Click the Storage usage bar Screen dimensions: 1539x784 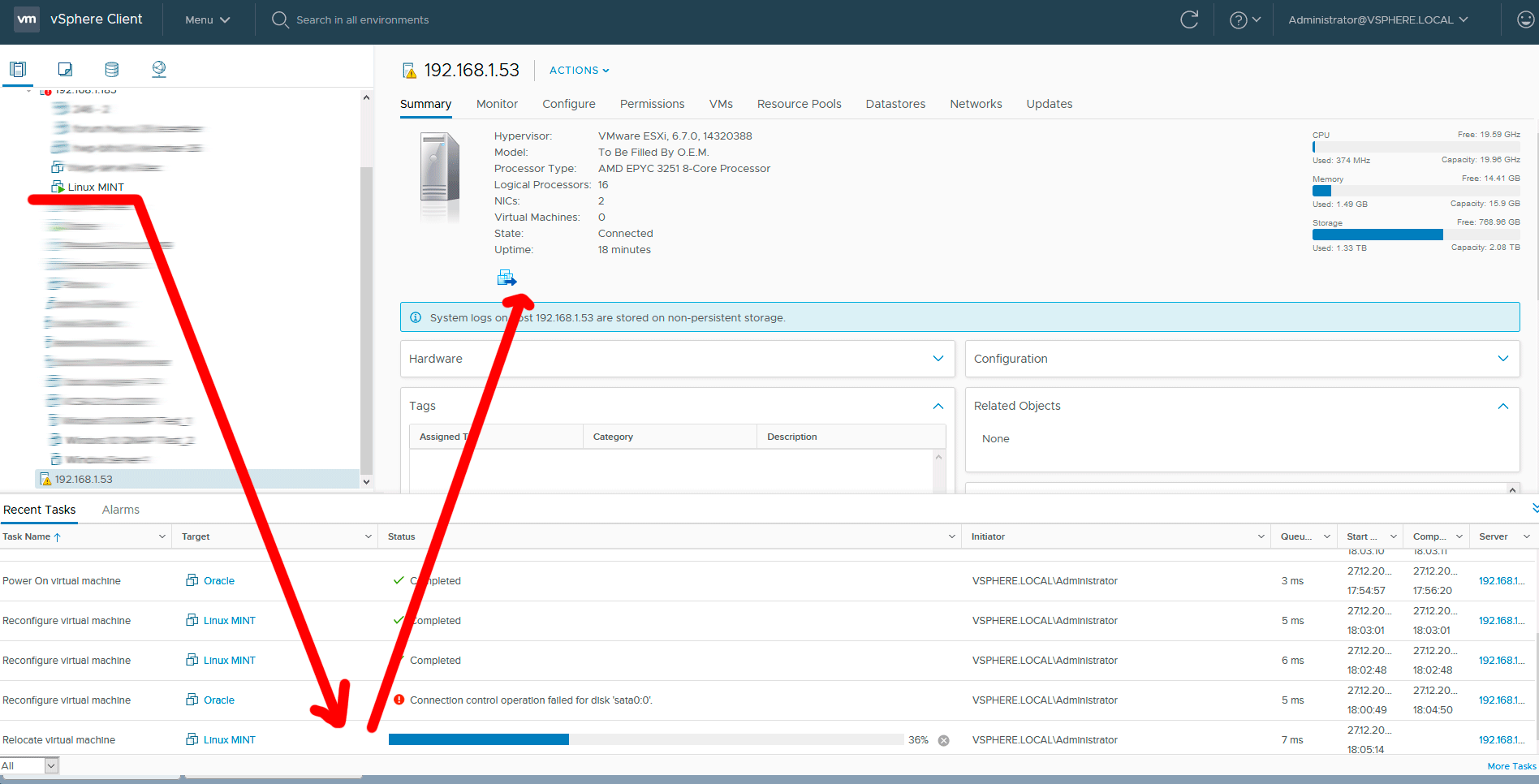(1416, 235)
